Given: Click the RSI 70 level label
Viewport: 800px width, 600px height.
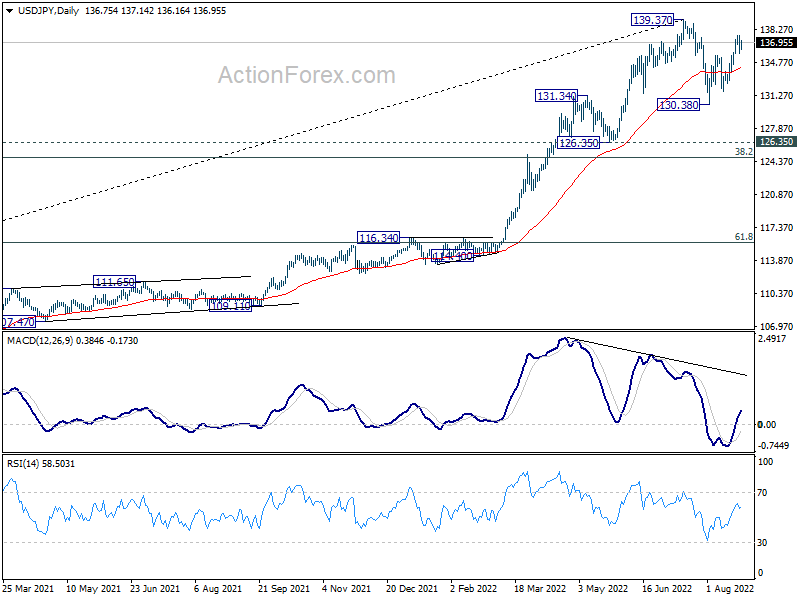Looking at the screenshot, I should [762, 493].
